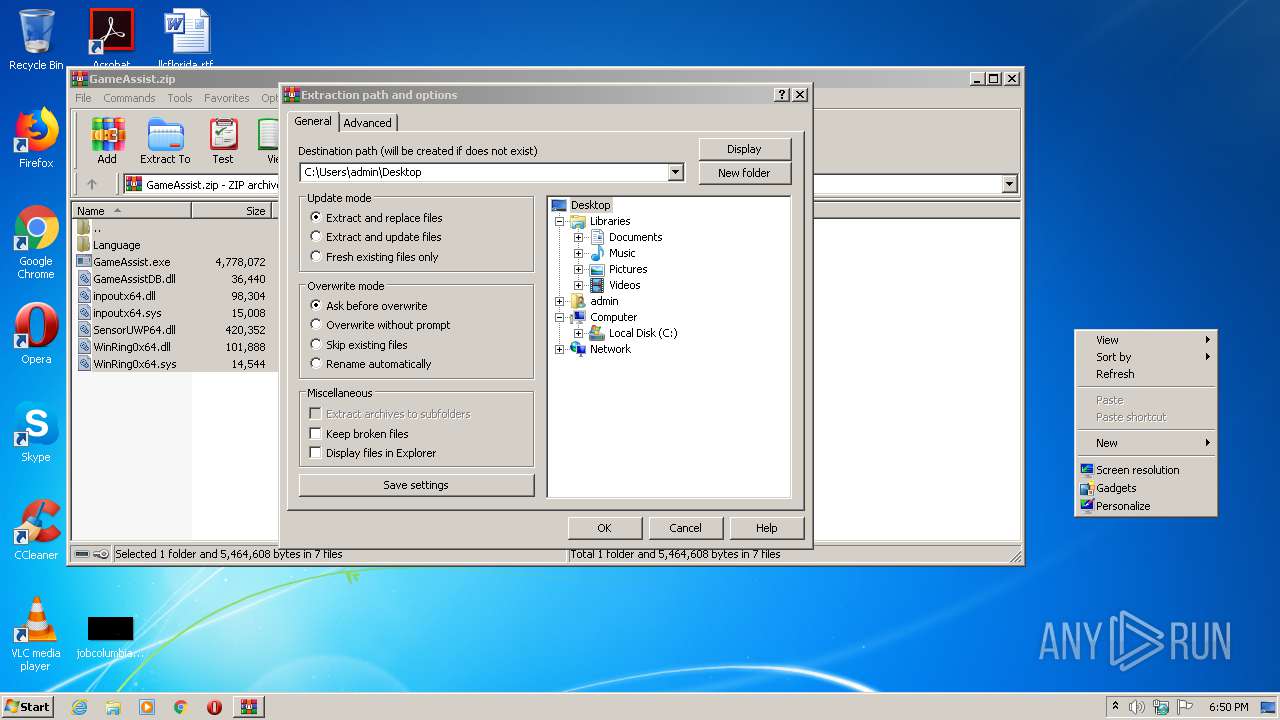Open the New submenu in context menu
Image resolution: width=1280 pixels, height=720 pixels.
1146,443
